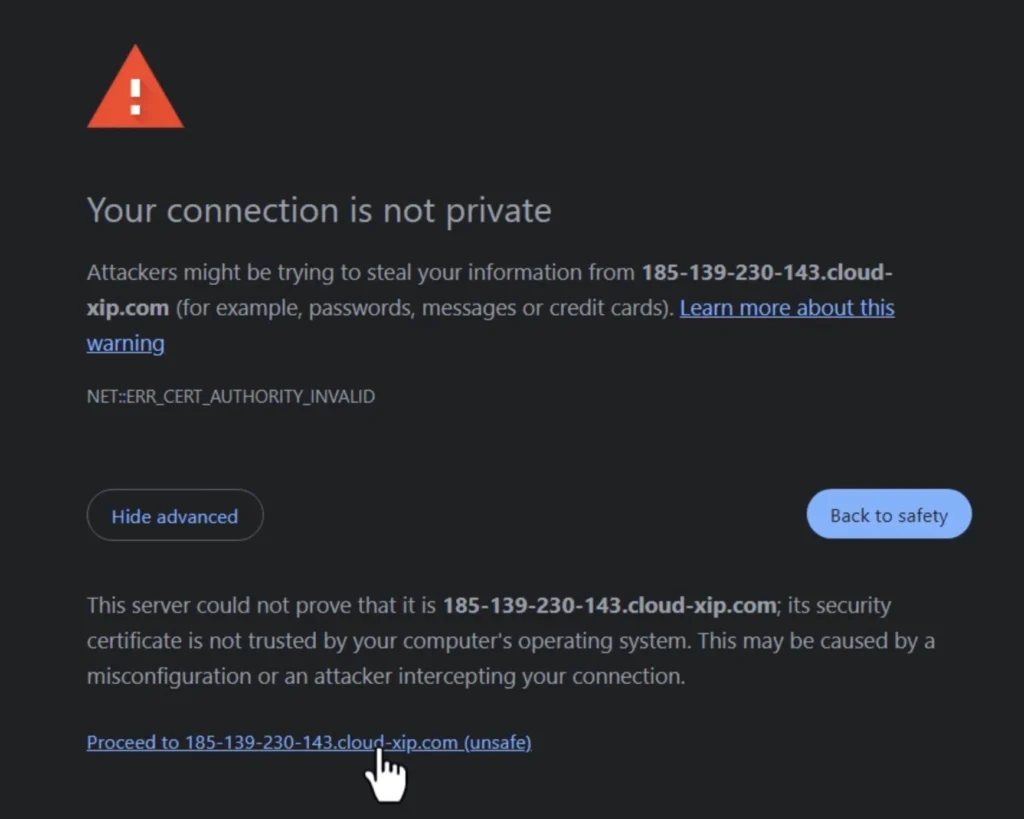Click the word 'warning' under the attackers paragraph

tap(125, 343)
